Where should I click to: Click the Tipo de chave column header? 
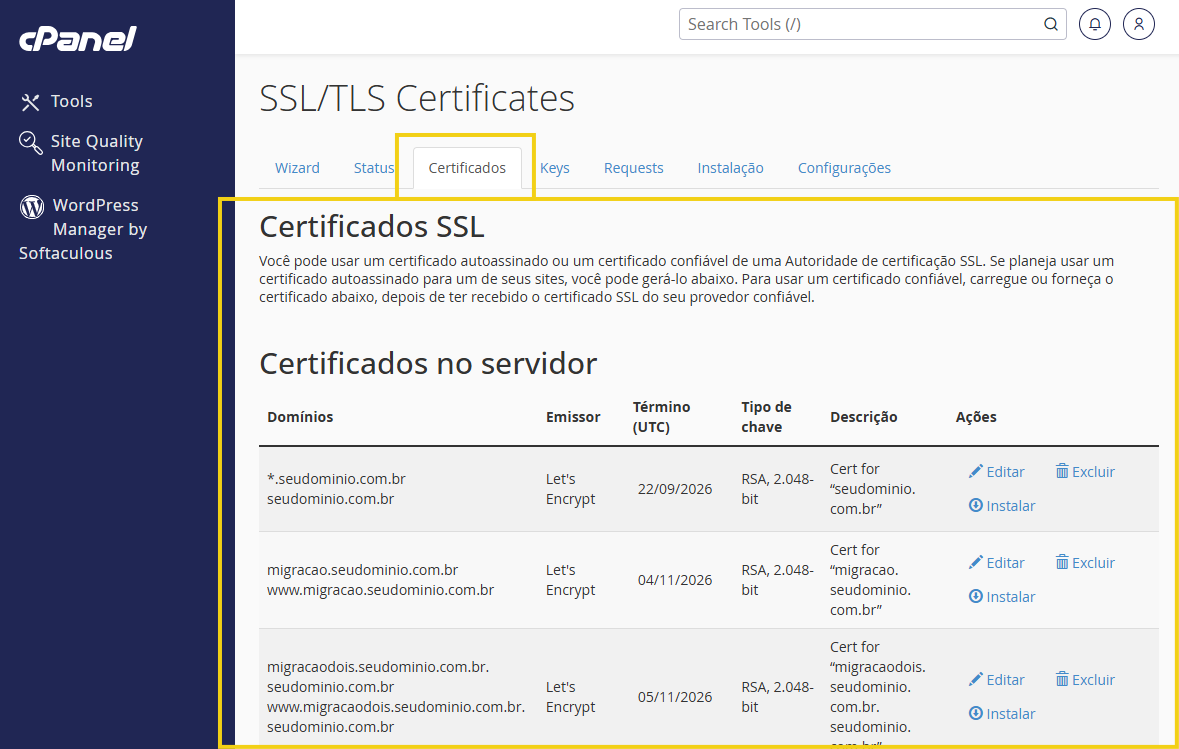766,417
